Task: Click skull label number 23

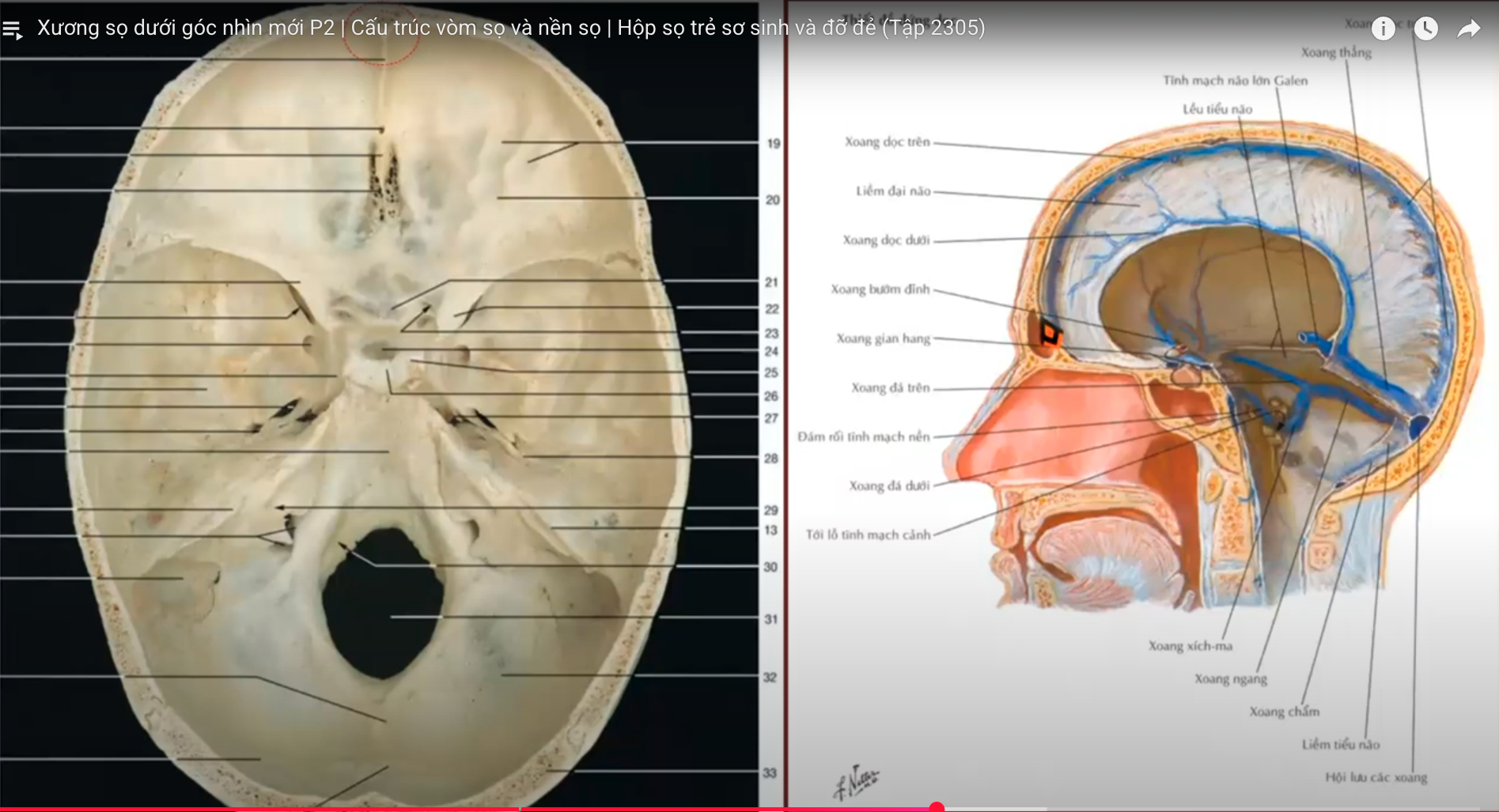Action: [x=772, y=334]
